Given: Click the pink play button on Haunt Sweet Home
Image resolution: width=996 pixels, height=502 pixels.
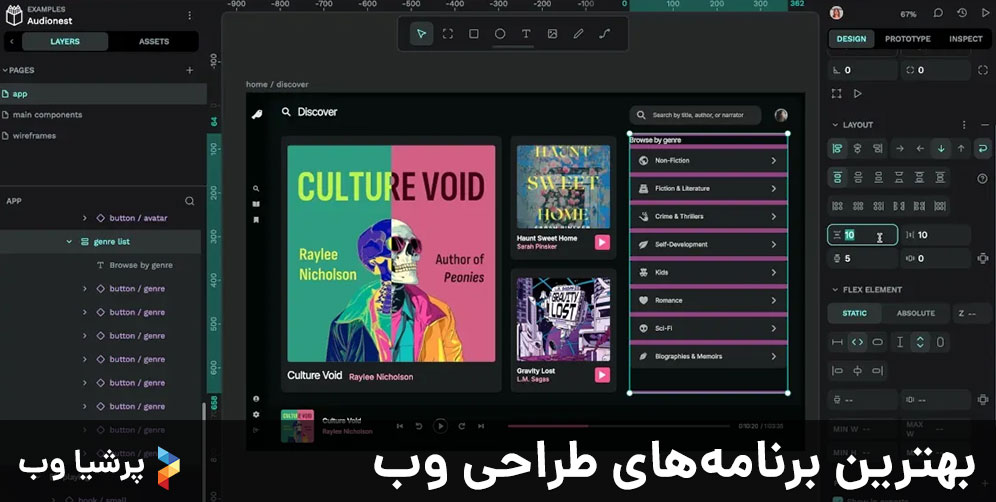Looking at the screenshot, I should pyautogui.click(x=602, y=242).
